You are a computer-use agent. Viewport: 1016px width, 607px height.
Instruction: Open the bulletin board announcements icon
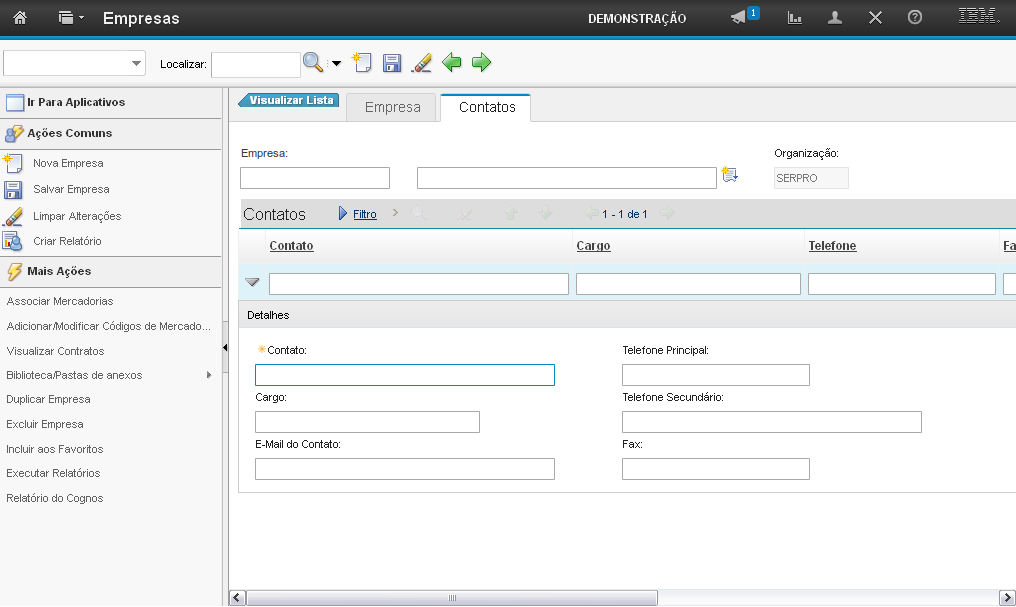click(x=739, y=18)
